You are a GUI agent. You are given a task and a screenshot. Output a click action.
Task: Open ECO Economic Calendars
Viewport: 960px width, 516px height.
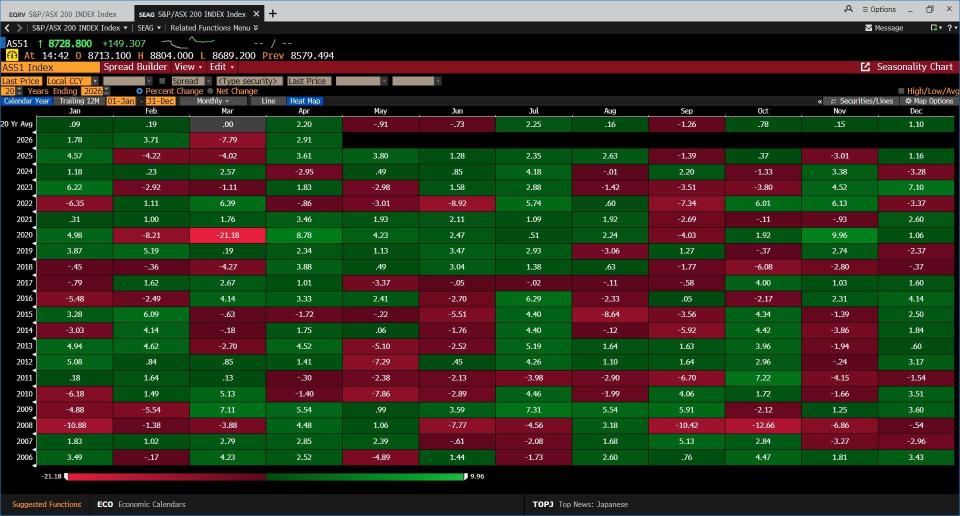coord(141,504)
